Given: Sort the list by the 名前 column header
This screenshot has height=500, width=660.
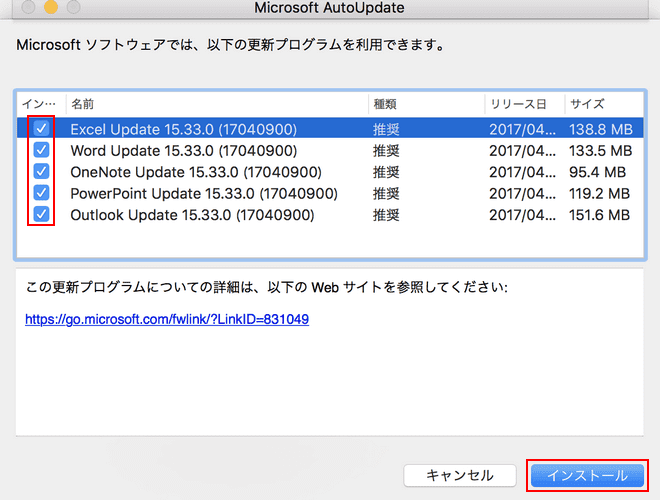Looking at the screenshot, I should click(82, 104).
